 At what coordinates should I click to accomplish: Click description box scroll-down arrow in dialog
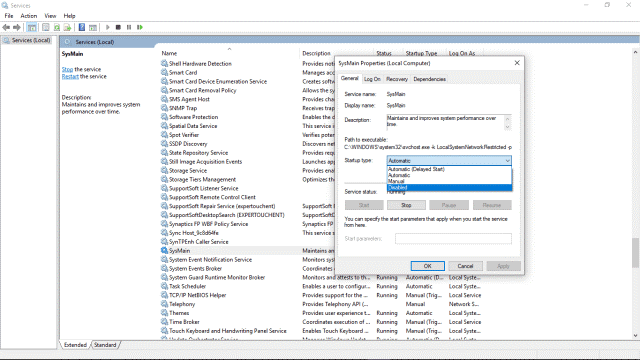507,127
